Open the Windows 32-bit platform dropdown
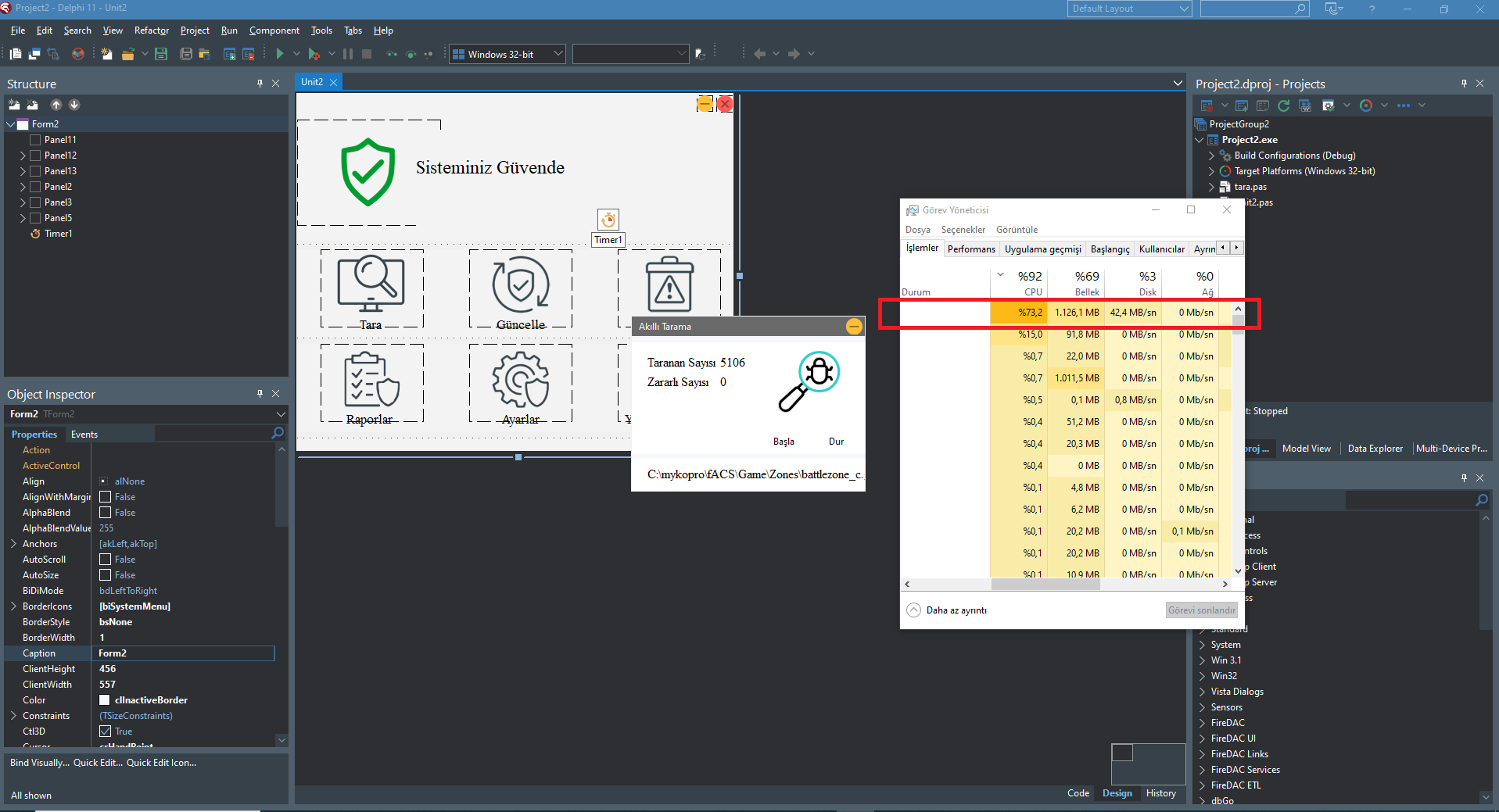 pos(558,54)
